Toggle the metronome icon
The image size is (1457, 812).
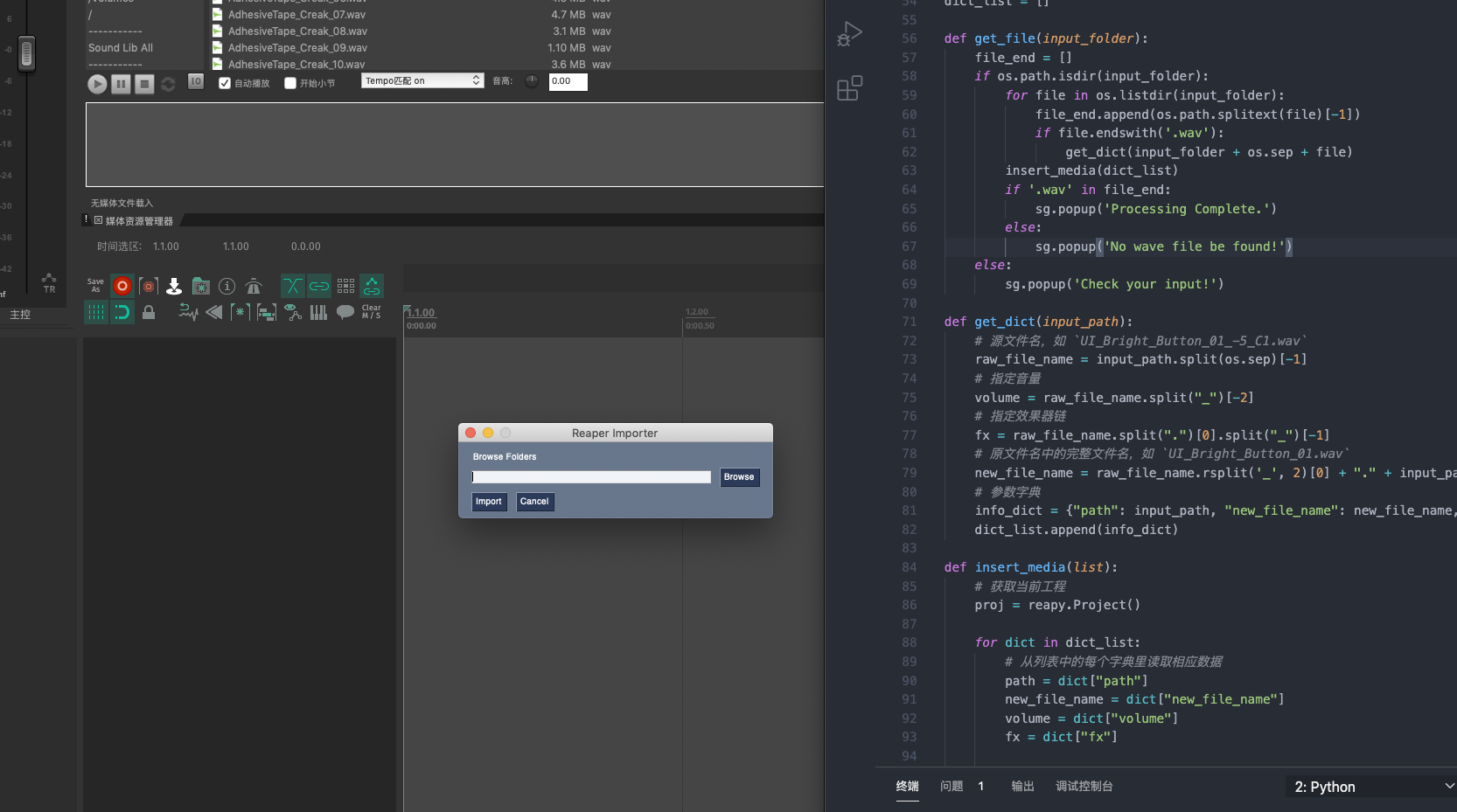click(254, 286)
